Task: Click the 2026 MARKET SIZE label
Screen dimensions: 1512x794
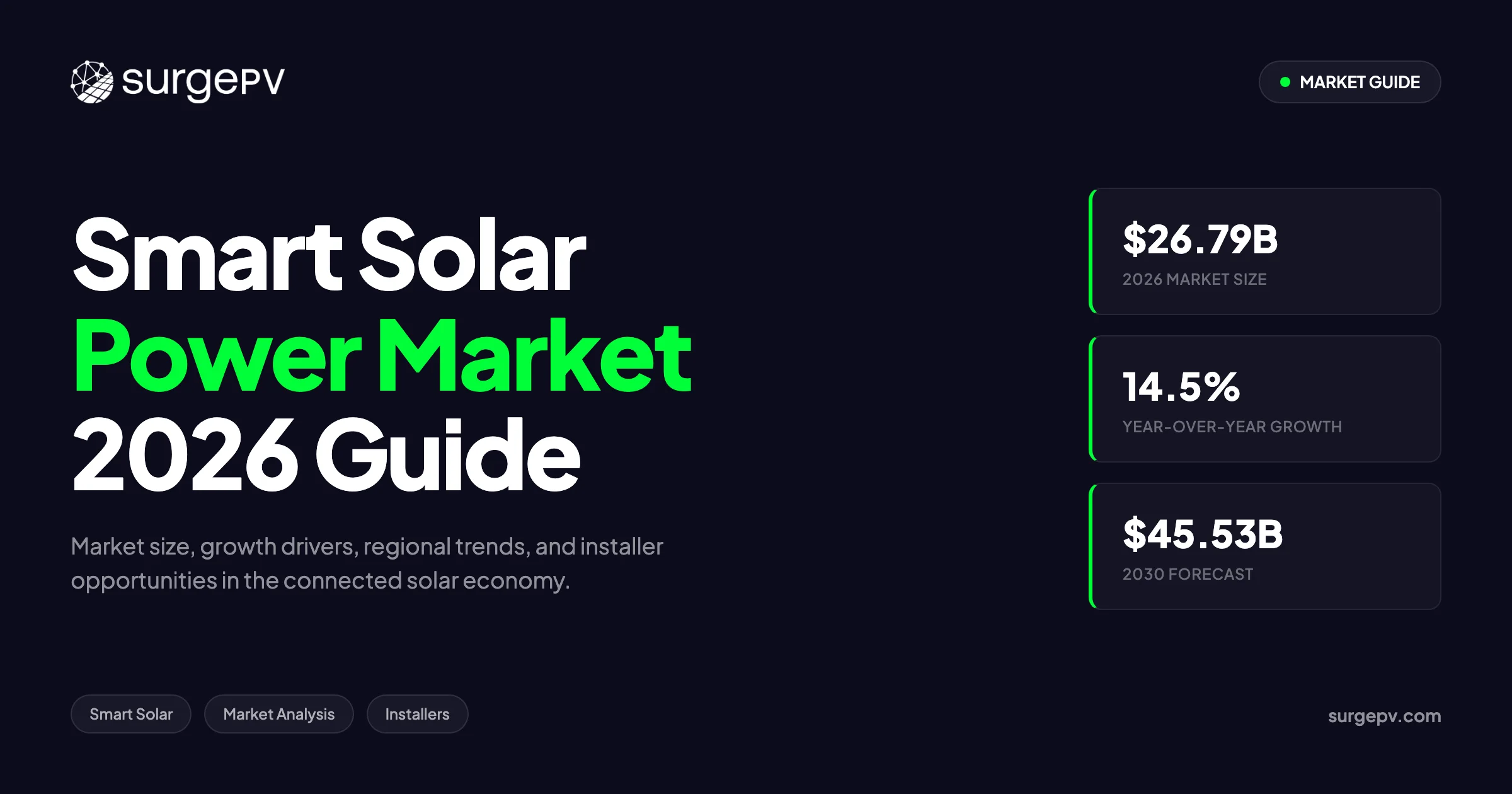Action: point(1194,279)
